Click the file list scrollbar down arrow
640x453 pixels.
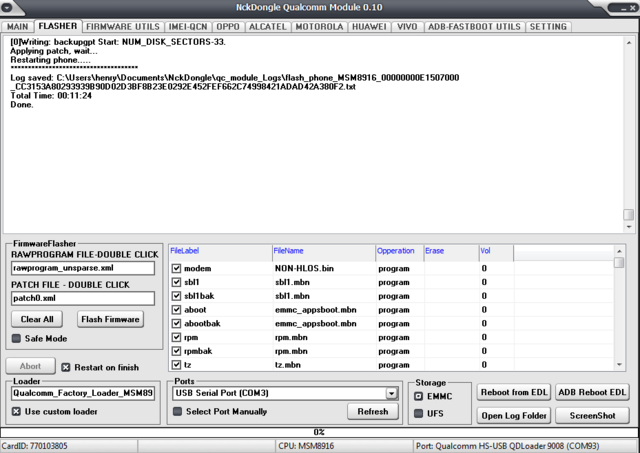(619, 364)
